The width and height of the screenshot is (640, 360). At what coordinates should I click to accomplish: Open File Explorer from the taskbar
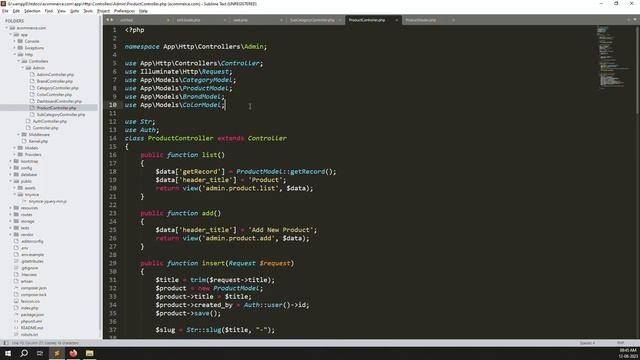point(90,353)
